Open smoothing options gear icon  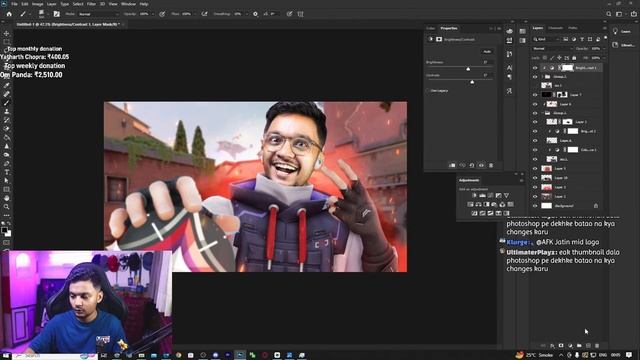pos(255,14)
